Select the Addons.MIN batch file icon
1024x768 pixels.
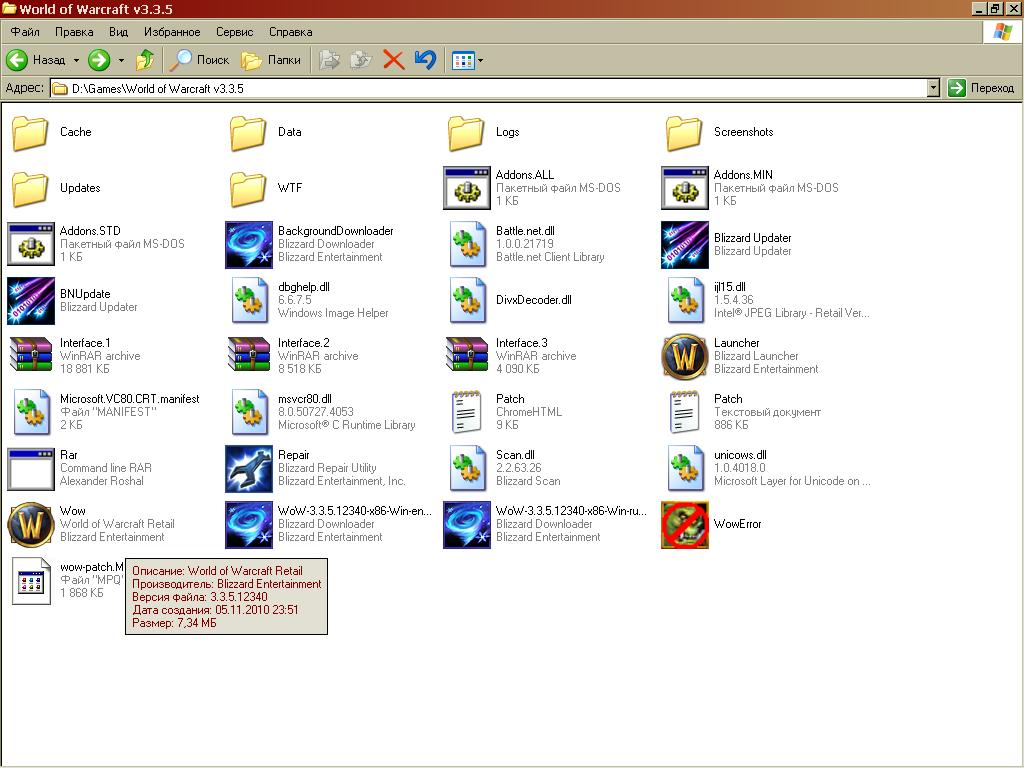coord(684,188)
